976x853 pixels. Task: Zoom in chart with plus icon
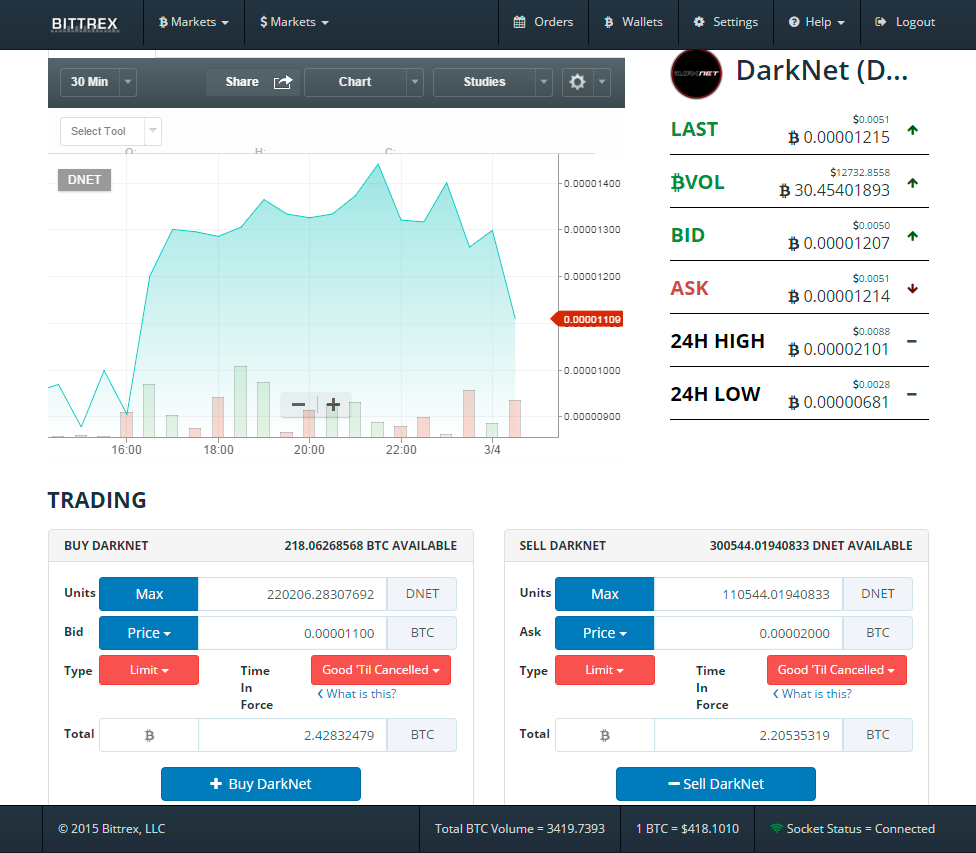pos(334,405)
